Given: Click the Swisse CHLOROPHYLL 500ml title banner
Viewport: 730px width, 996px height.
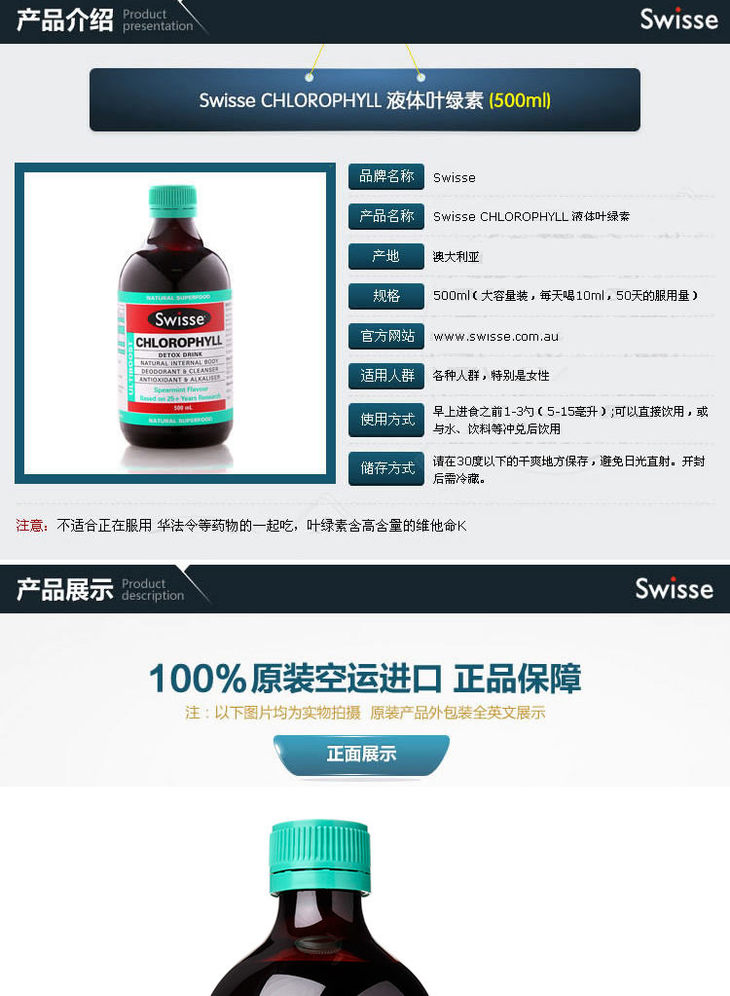Looking at the screenshot, I should point(365,100).
